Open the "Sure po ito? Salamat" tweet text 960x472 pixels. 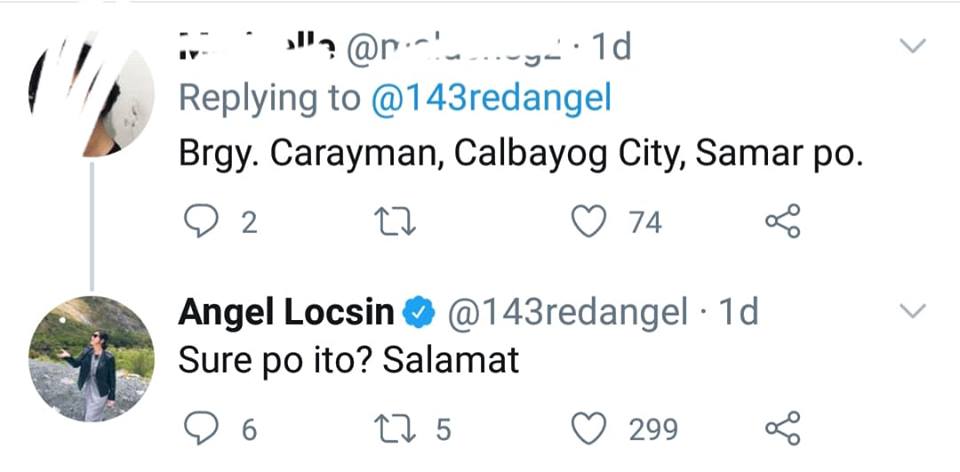pos(348,360)
